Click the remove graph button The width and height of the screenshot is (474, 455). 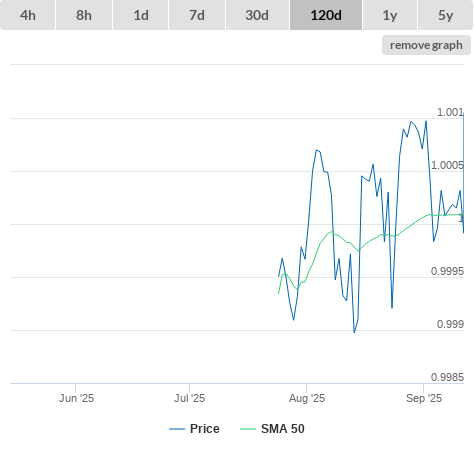[426, 45]
